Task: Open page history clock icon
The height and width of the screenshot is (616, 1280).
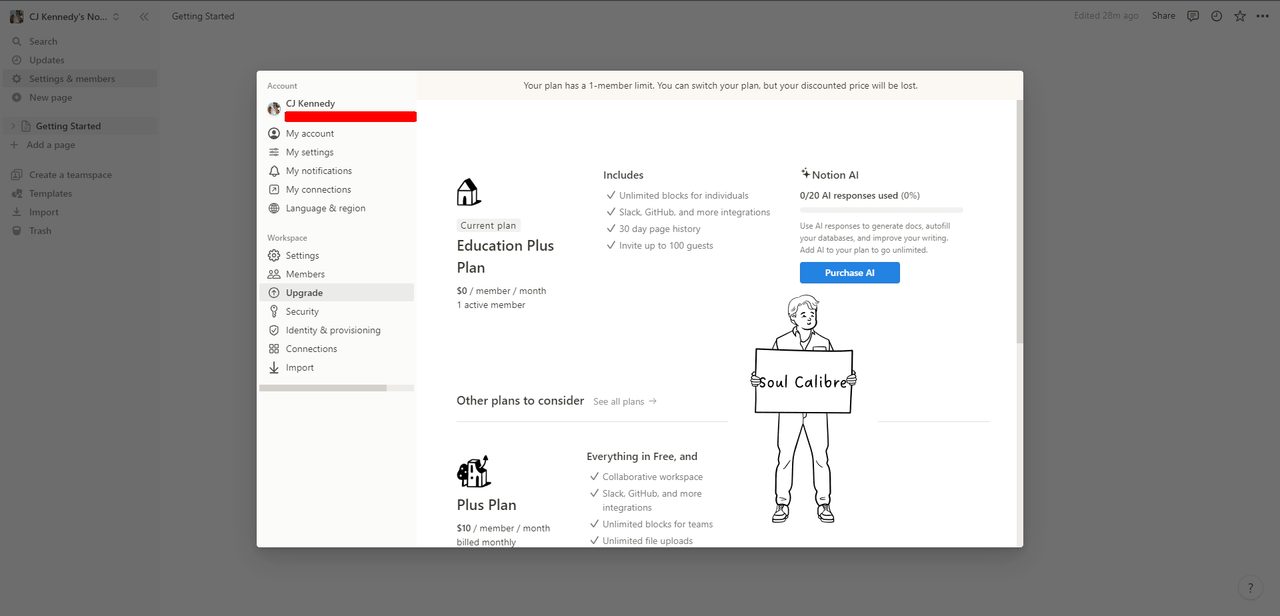Action: tap(1217, 16)
